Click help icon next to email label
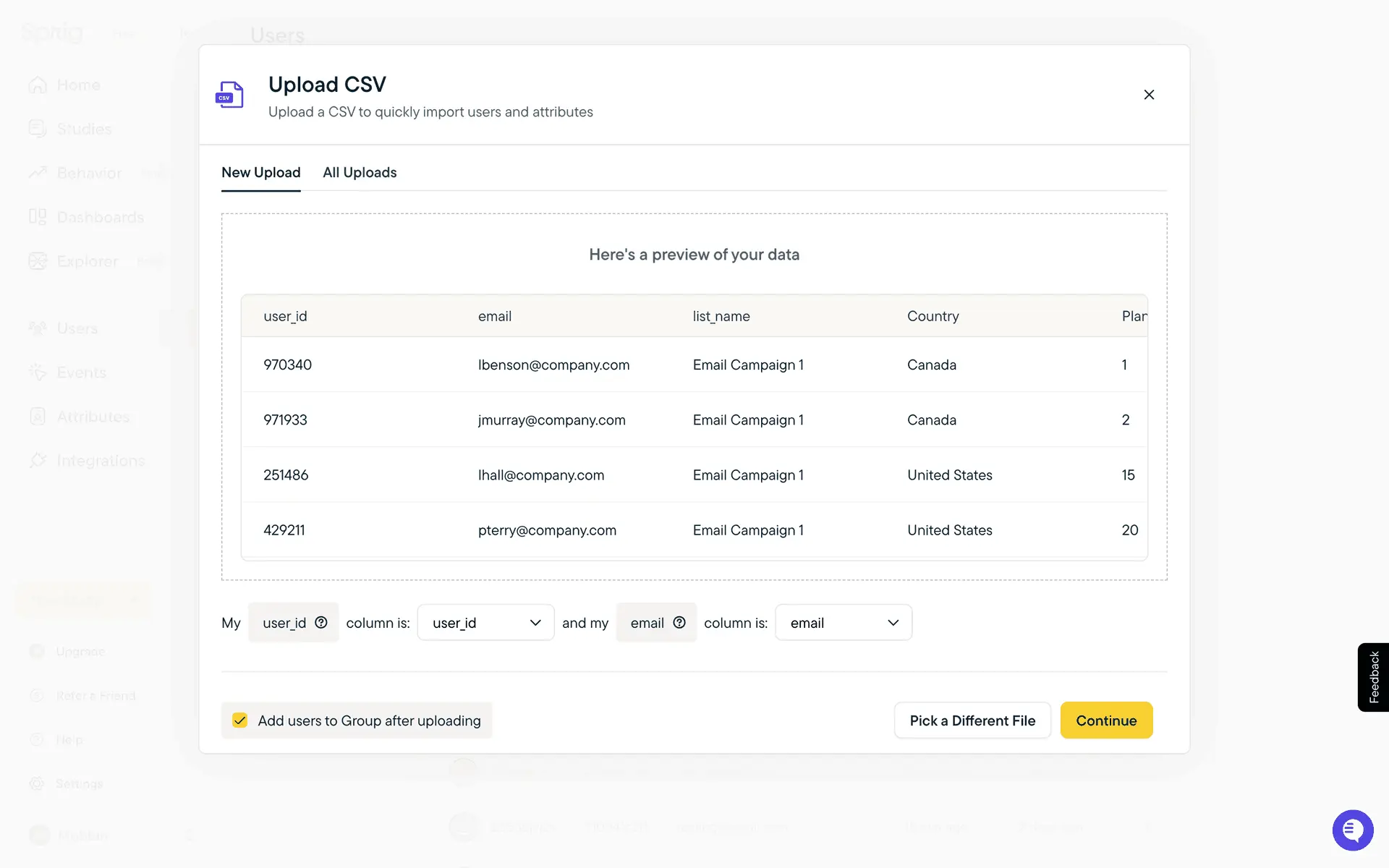 [x=679, y=623]
